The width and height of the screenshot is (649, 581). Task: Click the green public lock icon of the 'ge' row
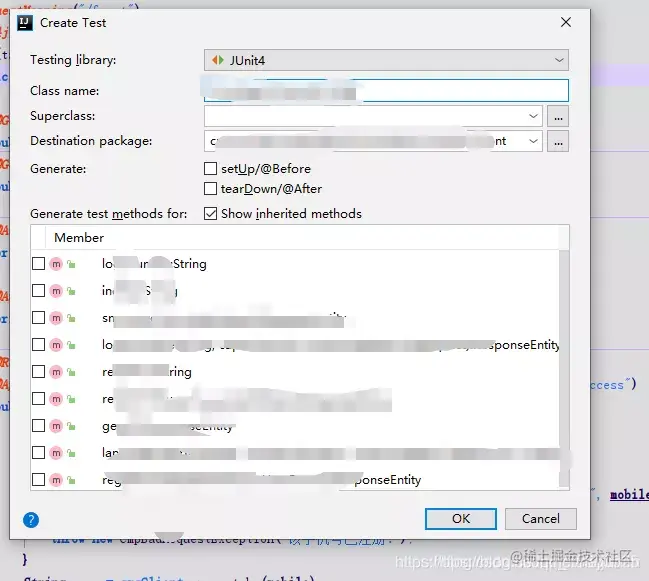tap(71, 426)
